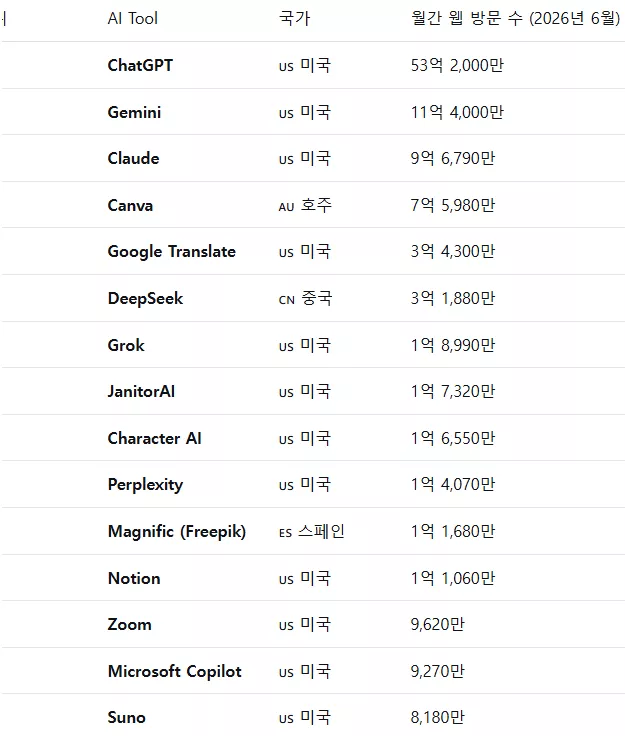
Task: Select the Perplexity tool name
Action: click(x=145, y=485)
